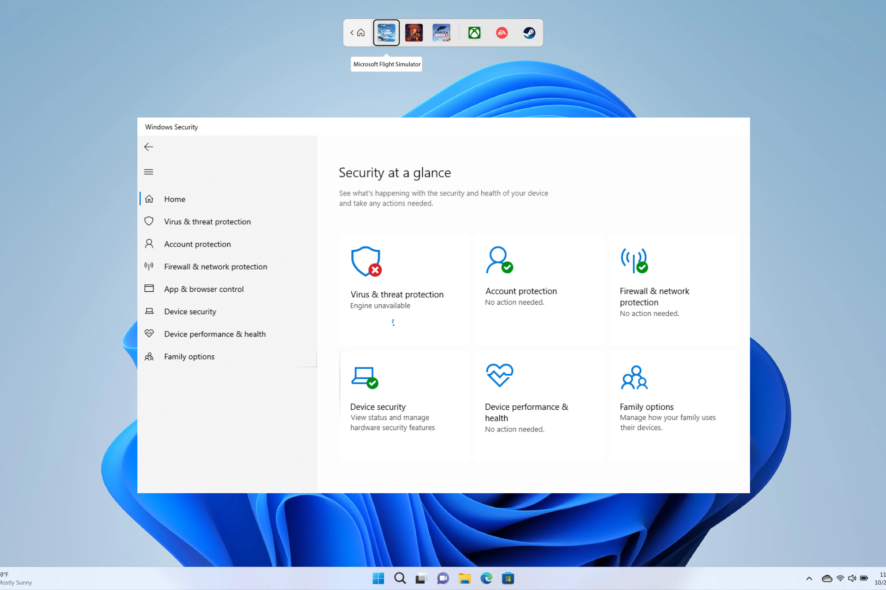Open the EA app from the game bar
This screenshot has height=590, width=886.
point(500,32)
